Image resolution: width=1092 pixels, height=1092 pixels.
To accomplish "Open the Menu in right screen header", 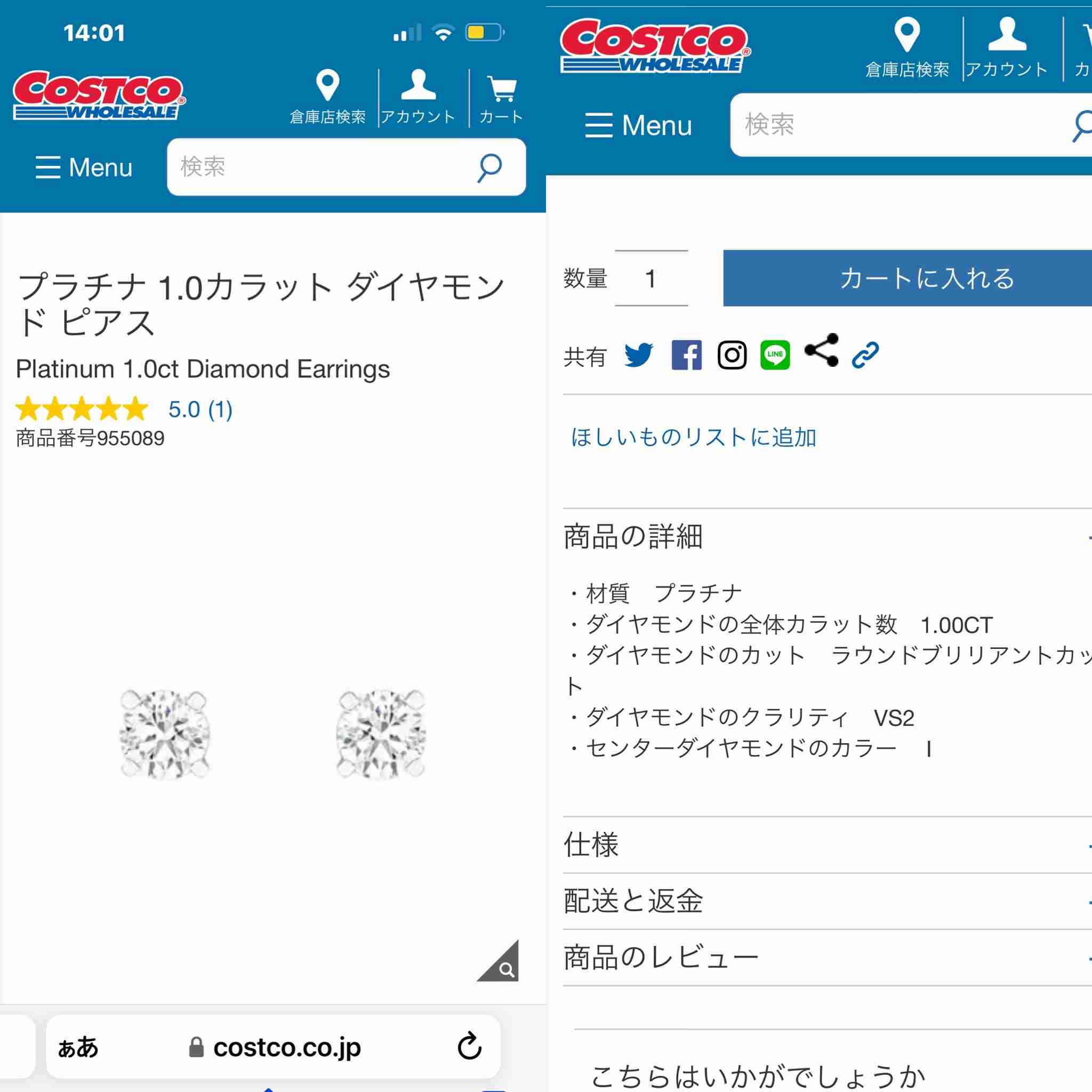I will 639,125.
